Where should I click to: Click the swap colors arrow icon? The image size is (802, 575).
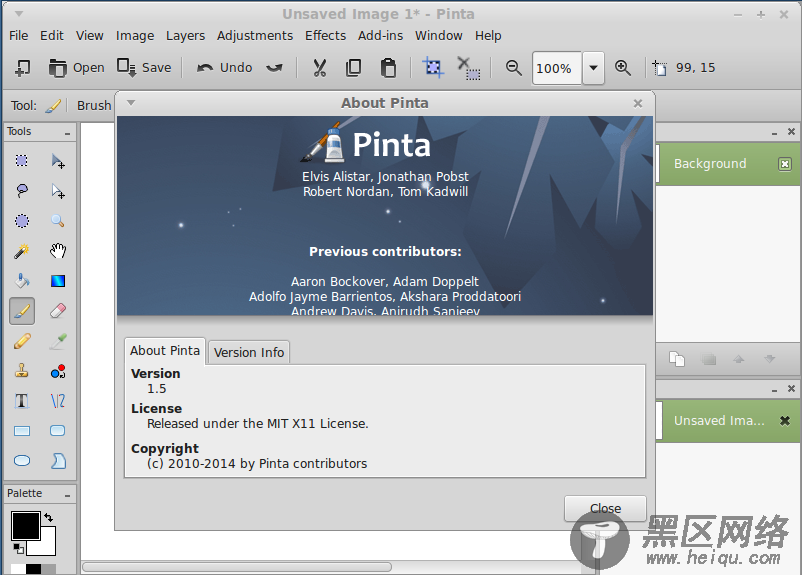click(49, 517)
